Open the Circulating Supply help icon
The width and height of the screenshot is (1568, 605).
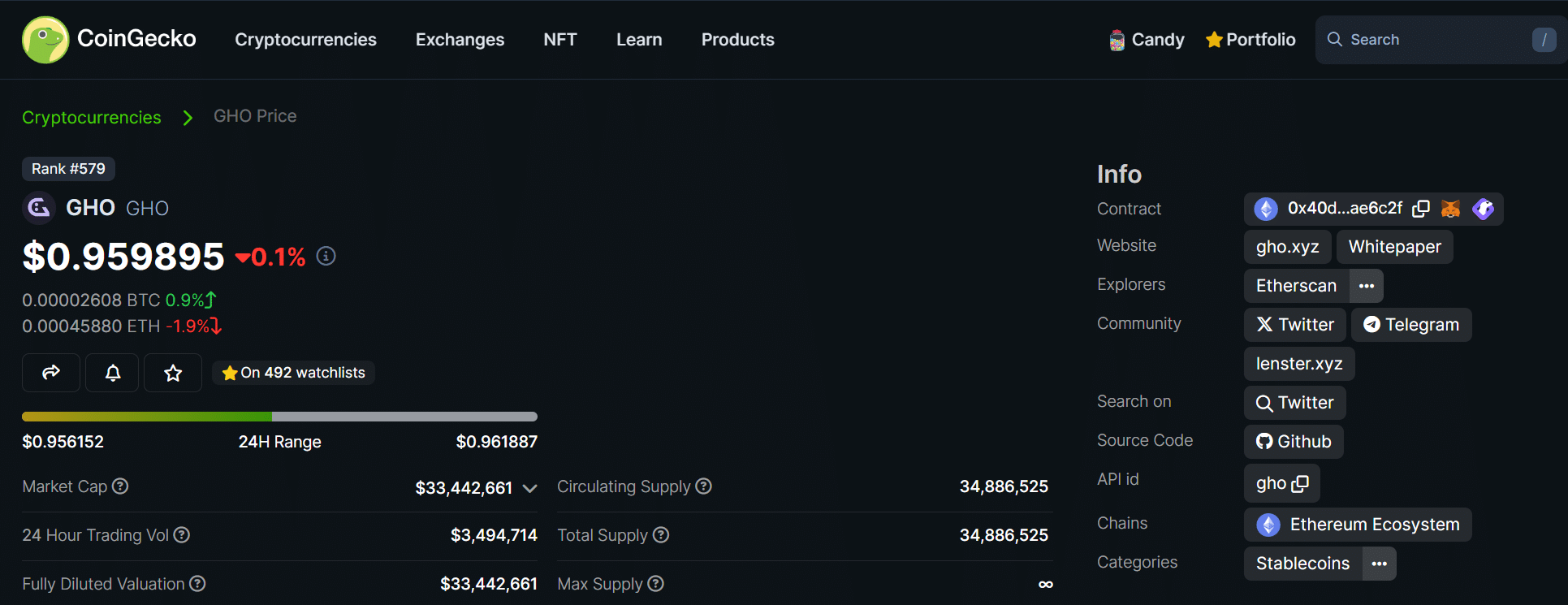[x=704, y=486]
